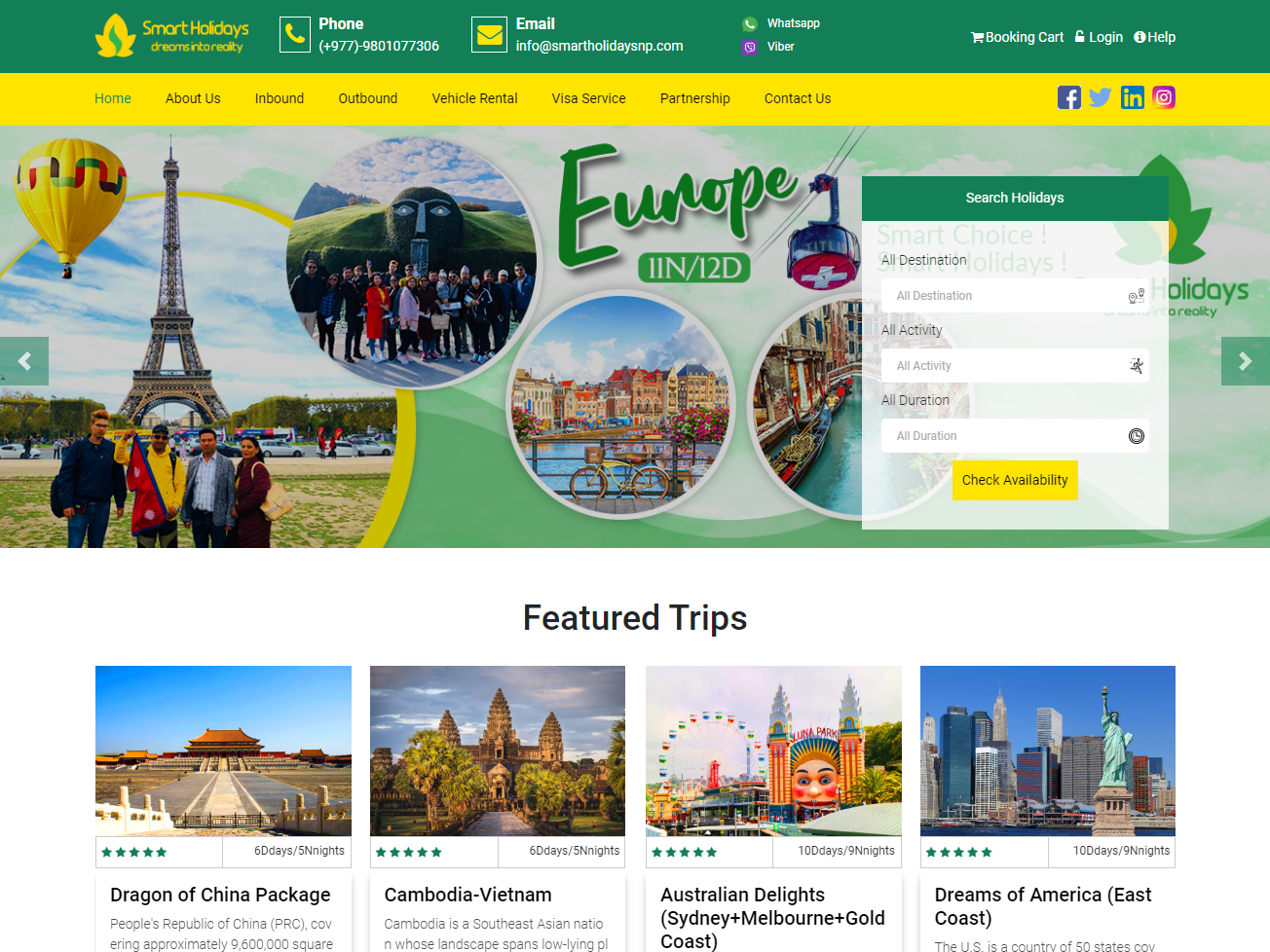Screen dimensions: 1270x952
Task: Click the phone icon in header
Action: click(294, 34)
